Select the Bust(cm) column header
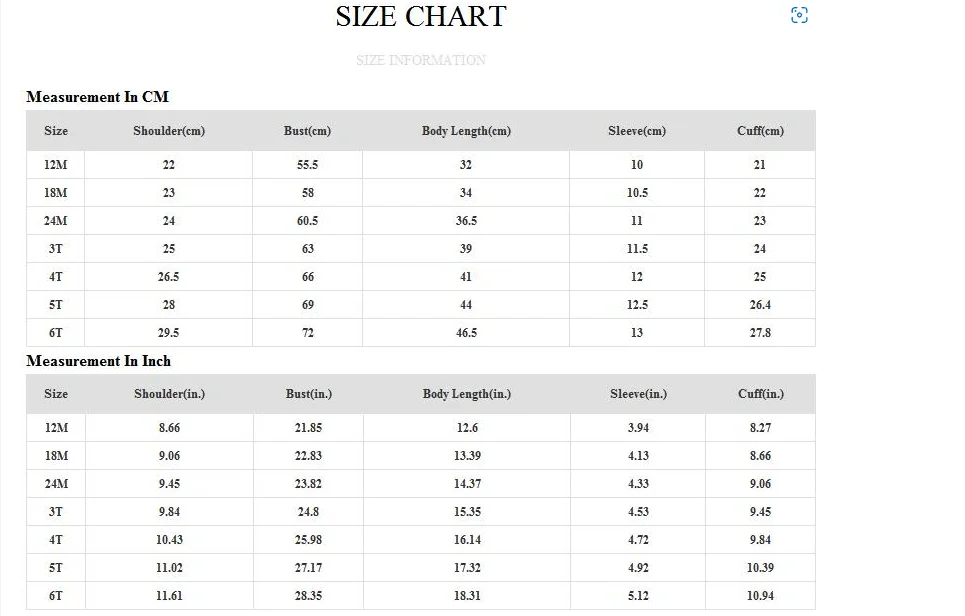This screenshot has width=965, height=616. tap(307, 131)
